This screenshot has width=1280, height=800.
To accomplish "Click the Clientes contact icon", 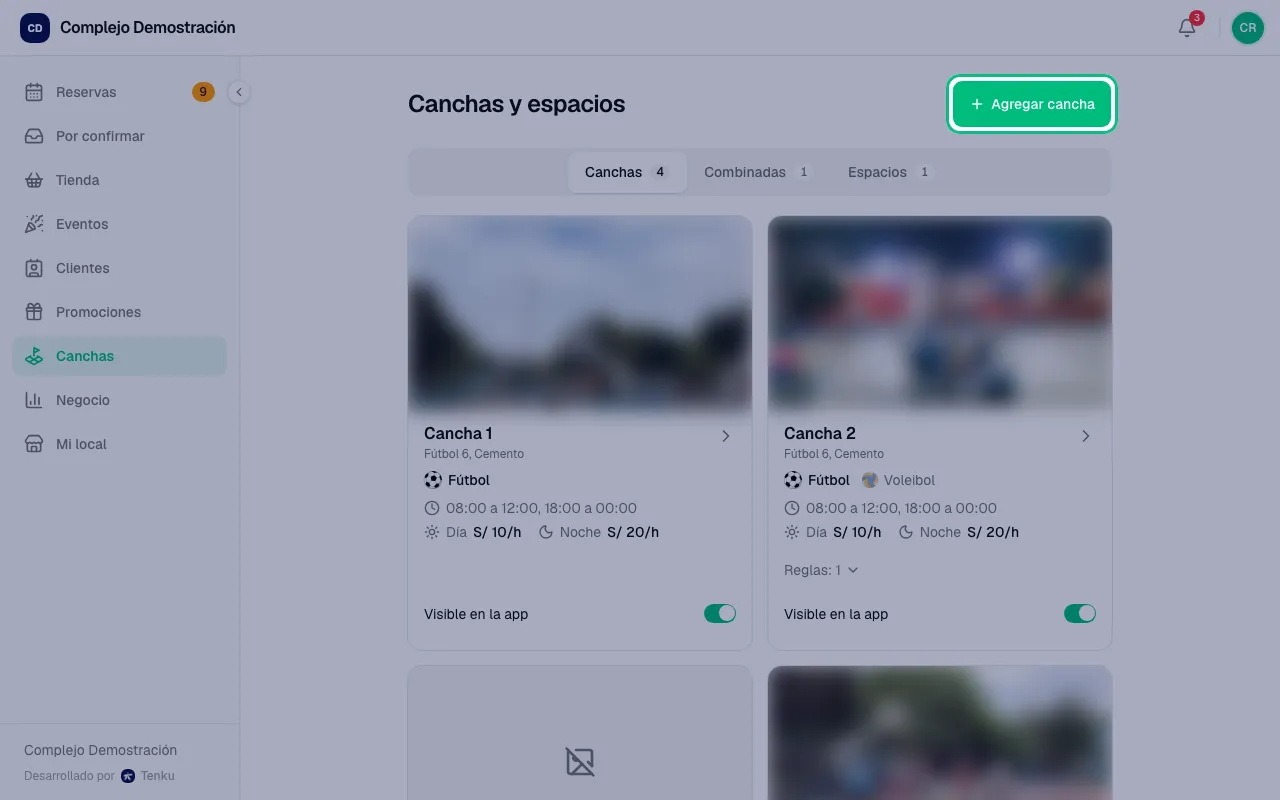I will 34,268.
